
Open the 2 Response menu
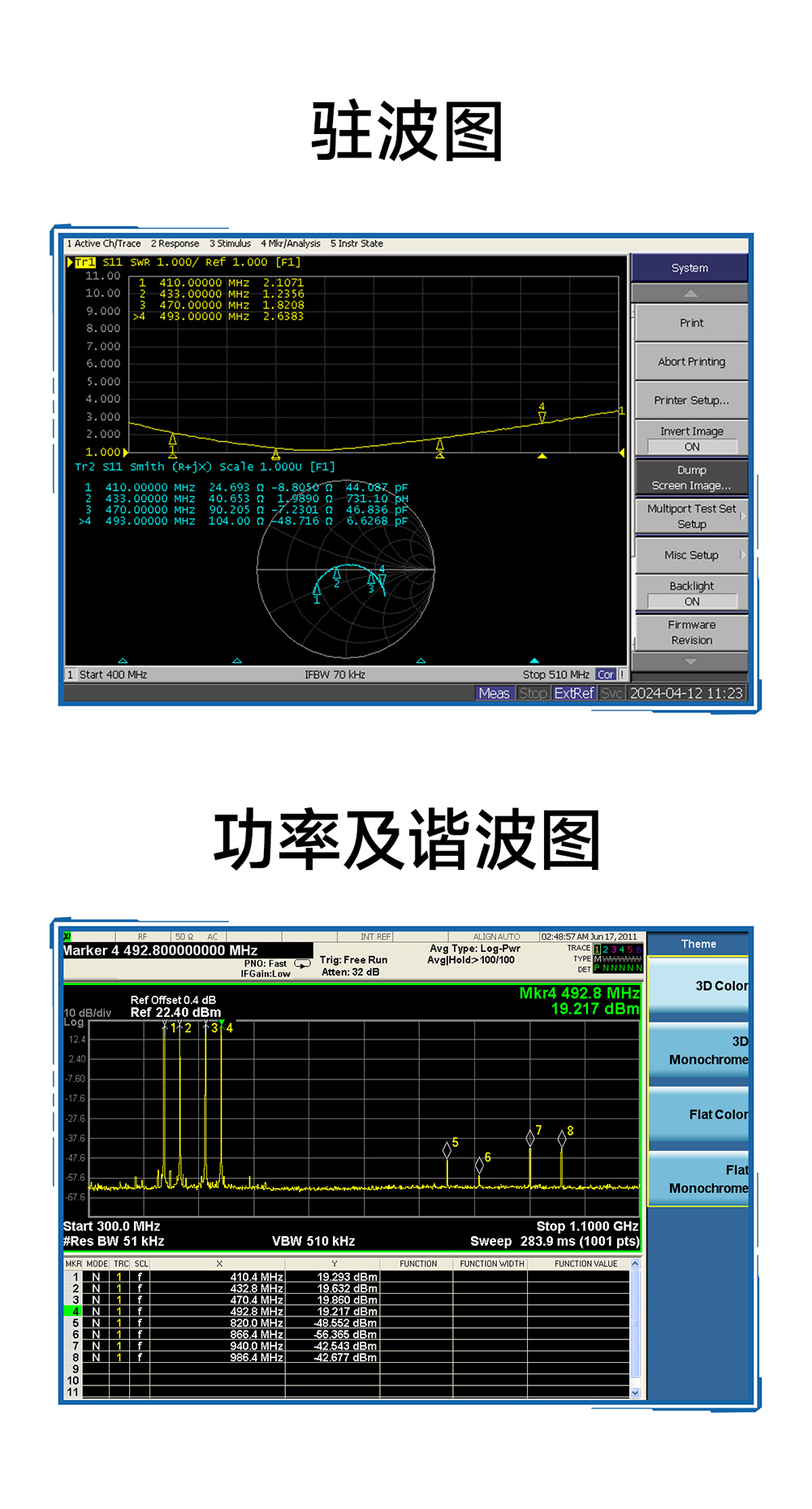(175, 244)
